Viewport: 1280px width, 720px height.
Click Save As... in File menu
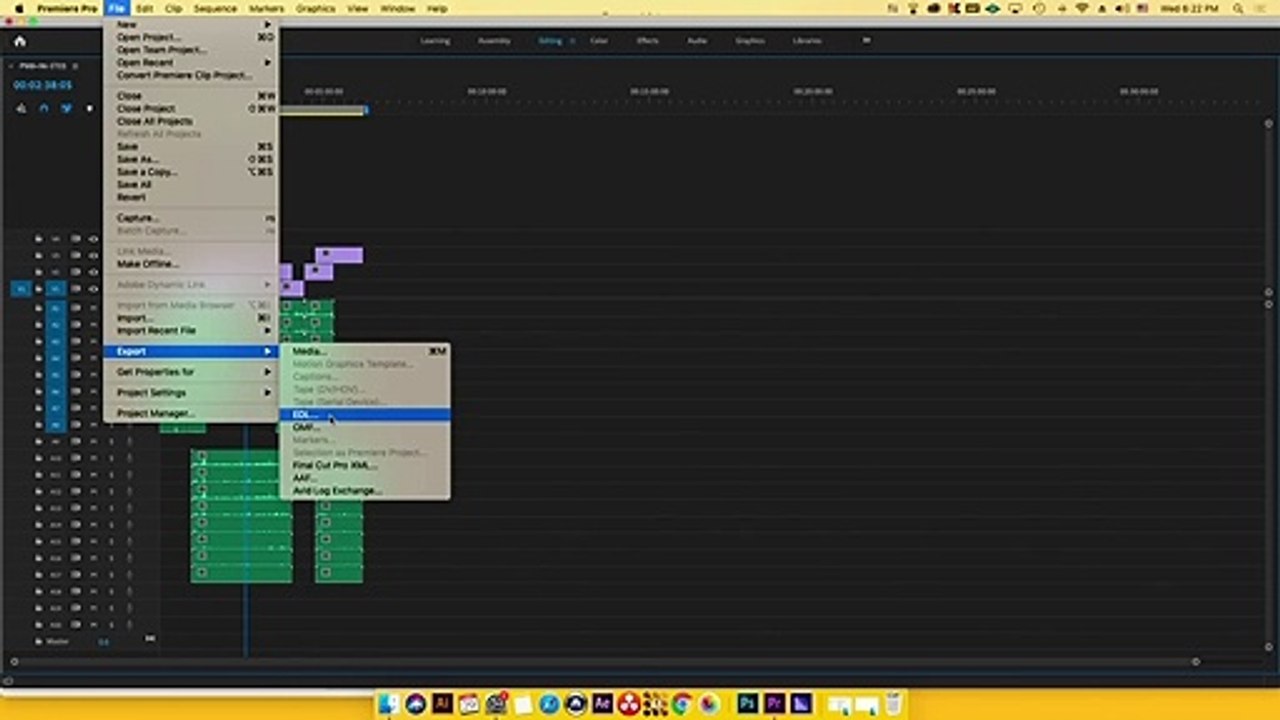point(190,159)
